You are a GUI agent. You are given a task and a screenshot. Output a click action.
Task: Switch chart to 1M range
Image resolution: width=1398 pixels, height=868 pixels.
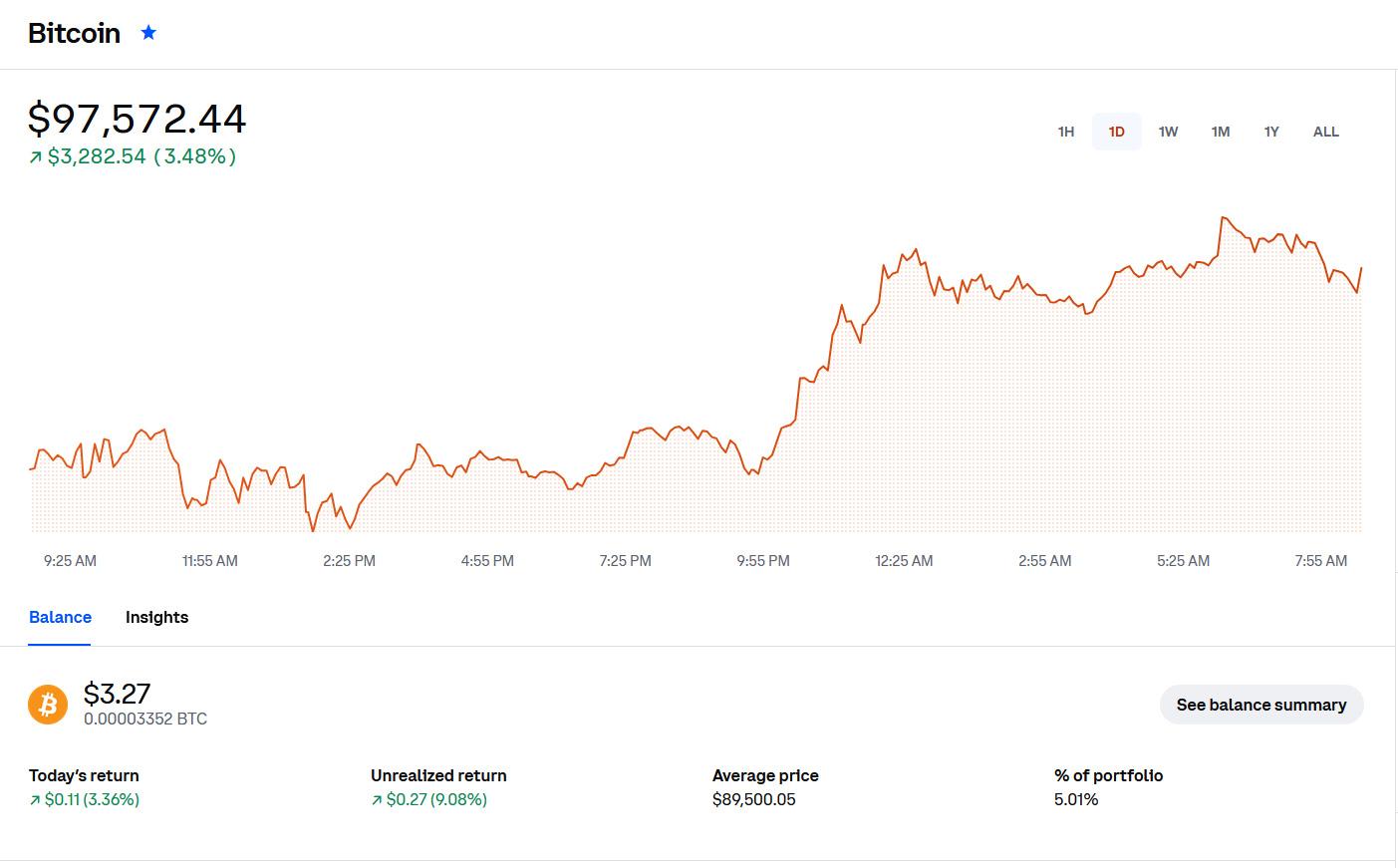point(1221,132)
